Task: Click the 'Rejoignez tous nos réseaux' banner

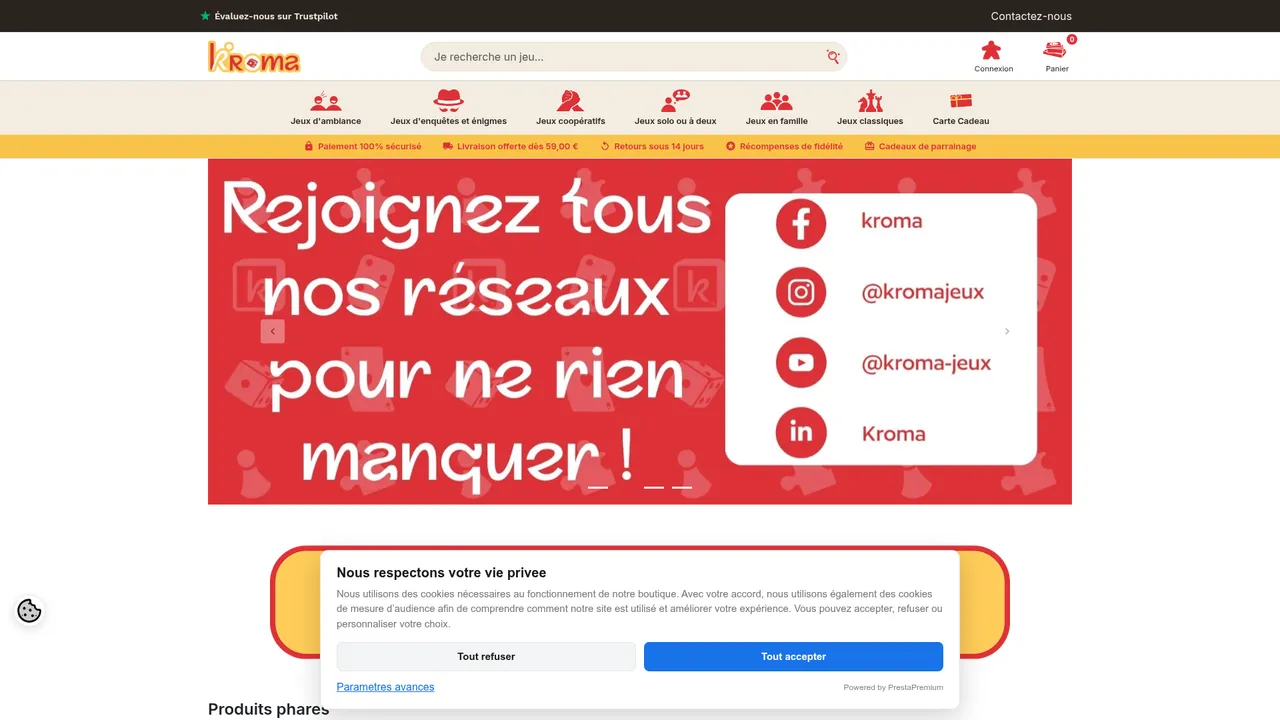Action: (640, 332)
